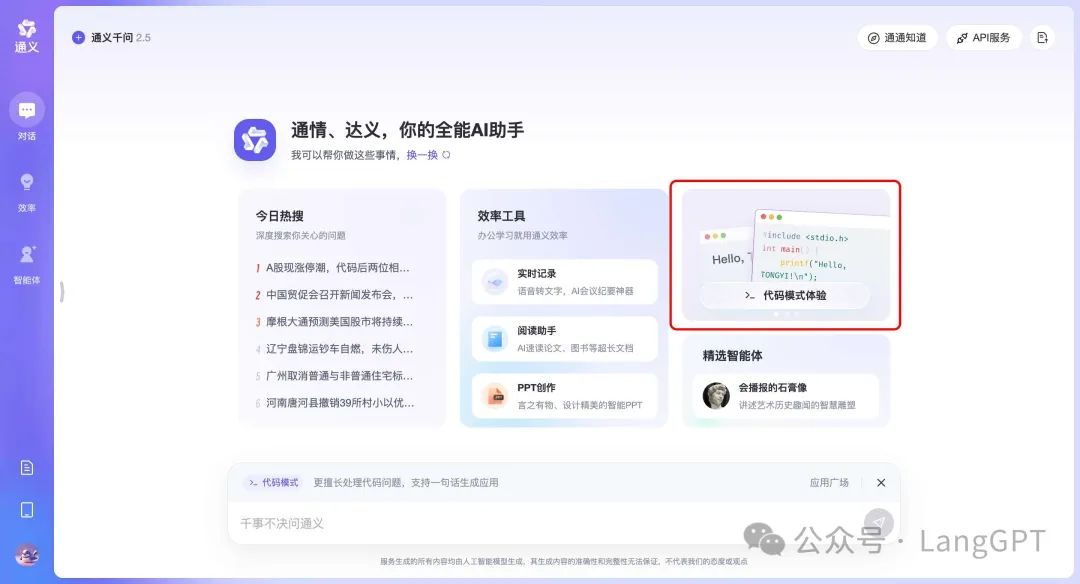
Task: Click the 代码模式 tag in input bar
Action: (x=273, y=483)
